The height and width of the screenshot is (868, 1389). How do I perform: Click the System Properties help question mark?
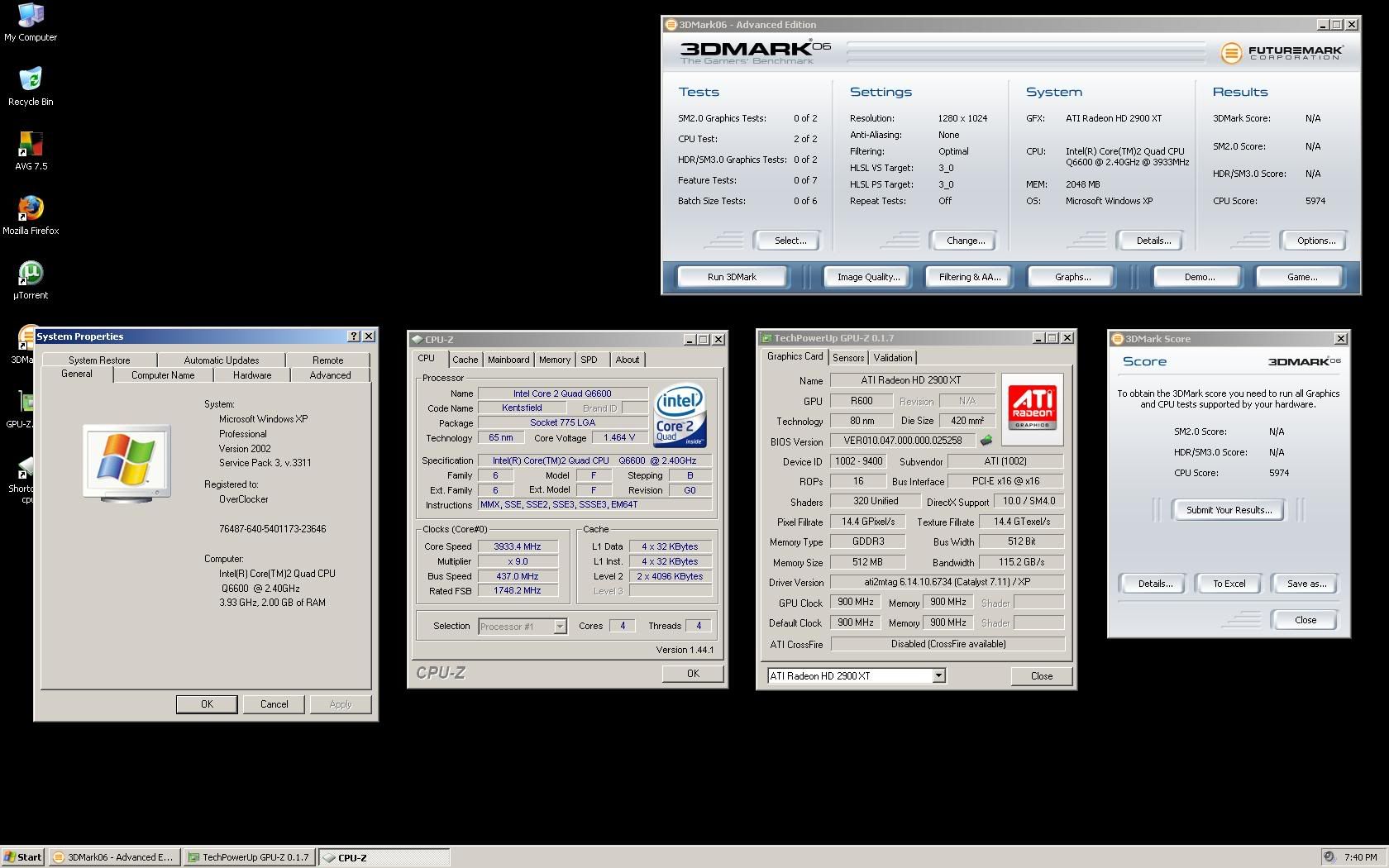(x=354, y=336)
